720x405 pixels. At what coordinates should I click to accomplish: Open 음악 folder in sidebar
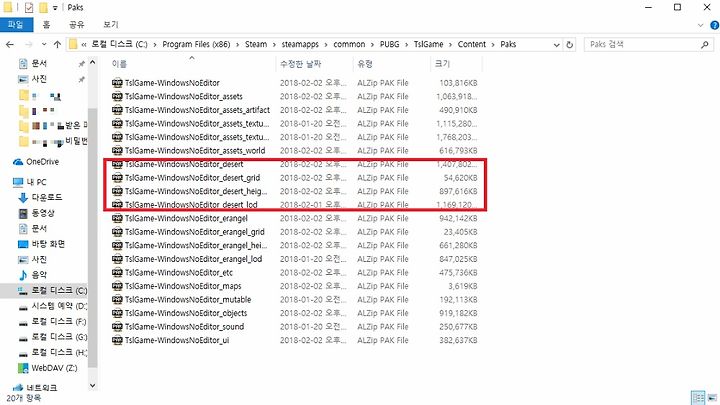tap(32, 275)
